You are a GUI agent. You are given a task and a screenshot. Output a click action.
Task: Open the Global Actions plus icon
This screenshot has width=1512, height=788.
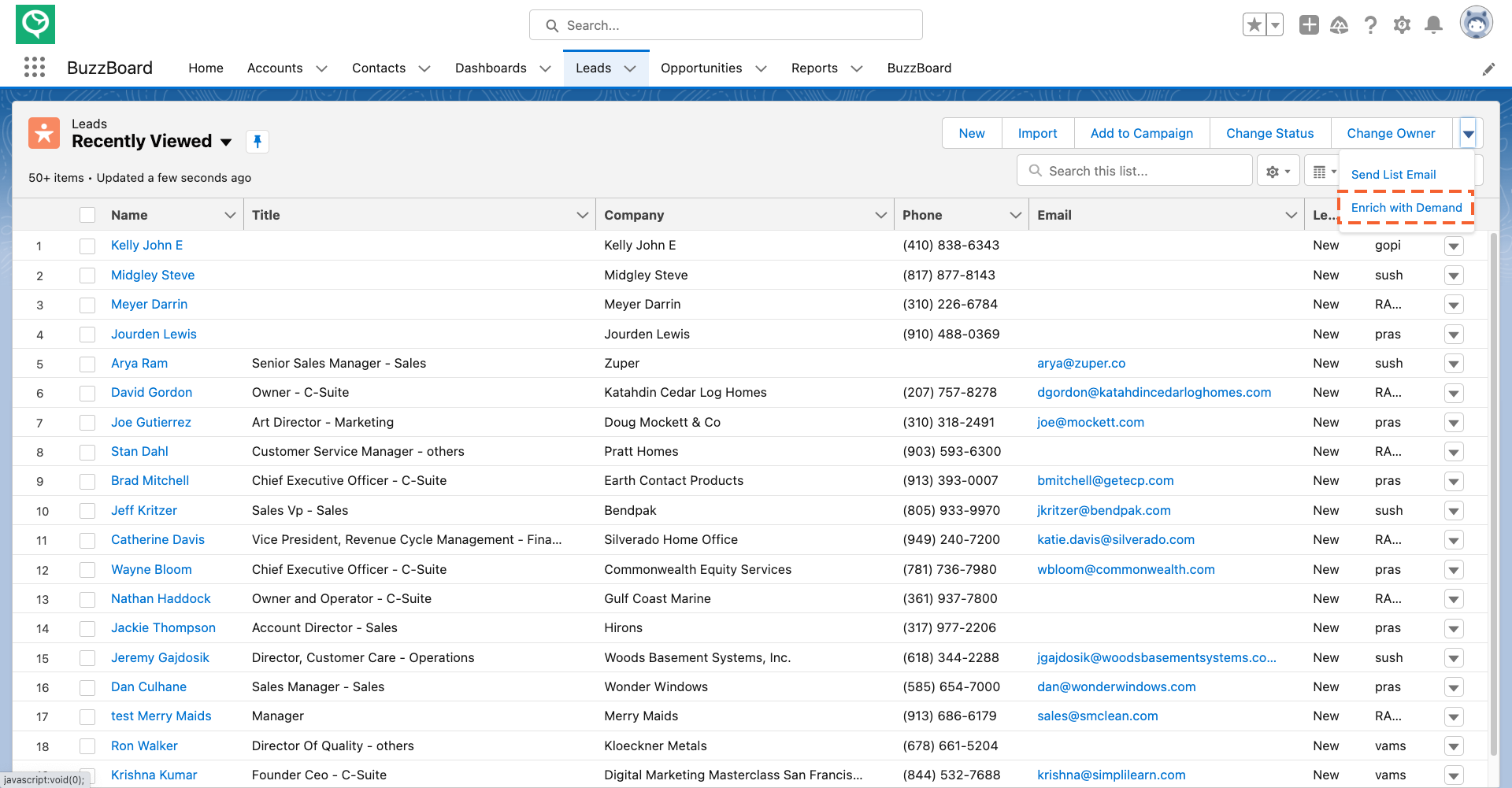coord(1309,25)
